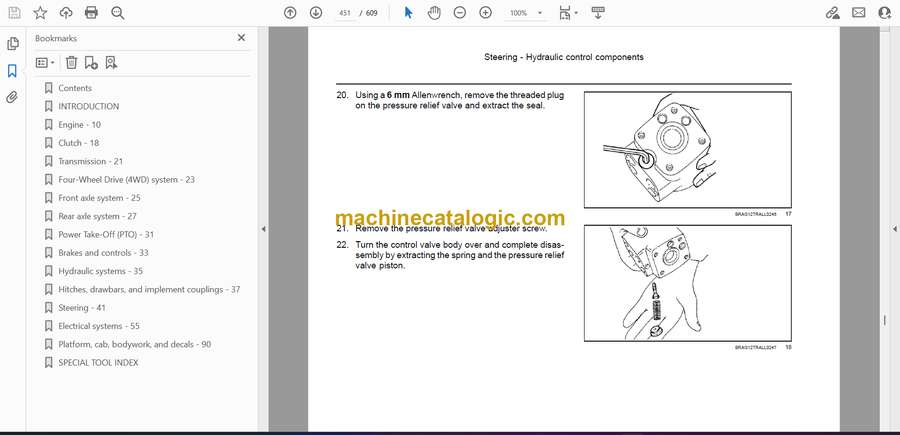Viewport: 900px width, 435px height.
Task: Collapse the left navigation pane arrow
Action: click(x=263, y=229)
